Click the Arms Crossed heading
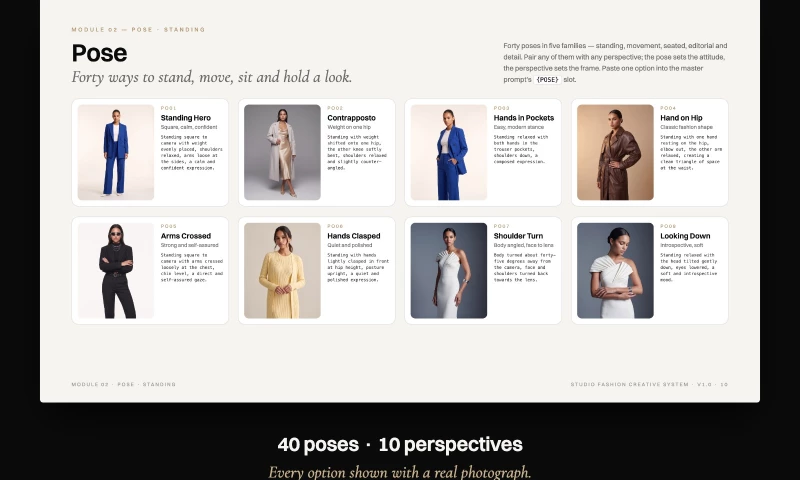The width and height of the screenshot is (800, 480). click(x=186, y=236)
